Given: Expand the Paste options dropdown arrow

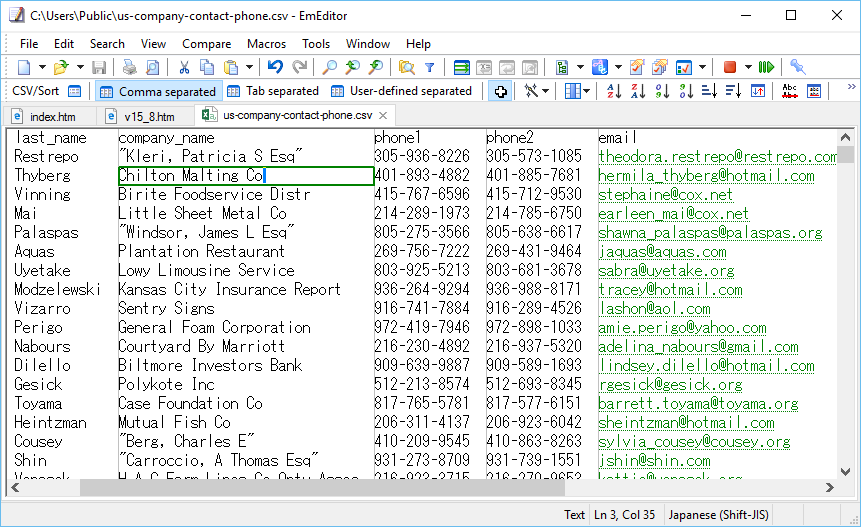Looking at the screenshot, I should [x=249, y=68].
